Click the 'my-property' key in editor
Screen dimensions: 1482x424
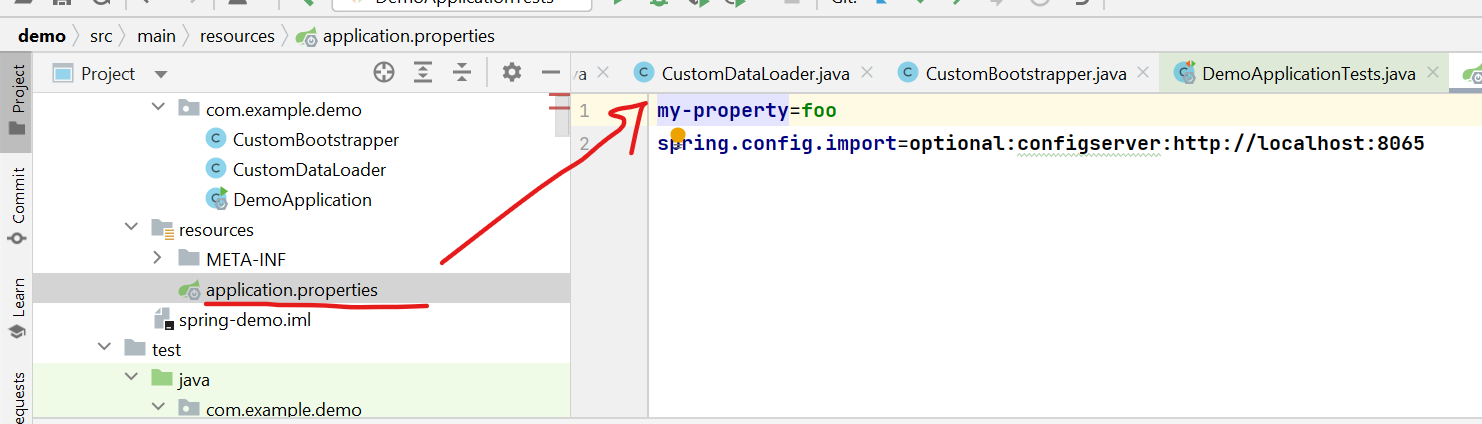723,110
